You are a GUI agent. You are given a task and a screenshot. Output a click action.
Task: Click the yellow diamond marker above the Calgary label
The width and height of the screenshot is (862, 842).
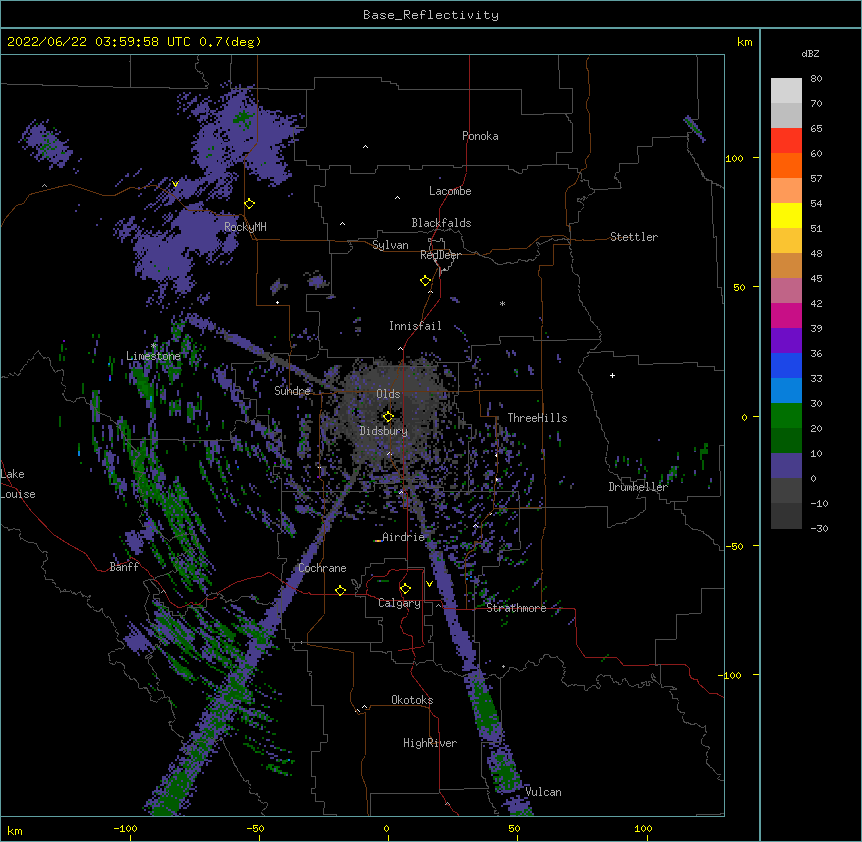405,589
